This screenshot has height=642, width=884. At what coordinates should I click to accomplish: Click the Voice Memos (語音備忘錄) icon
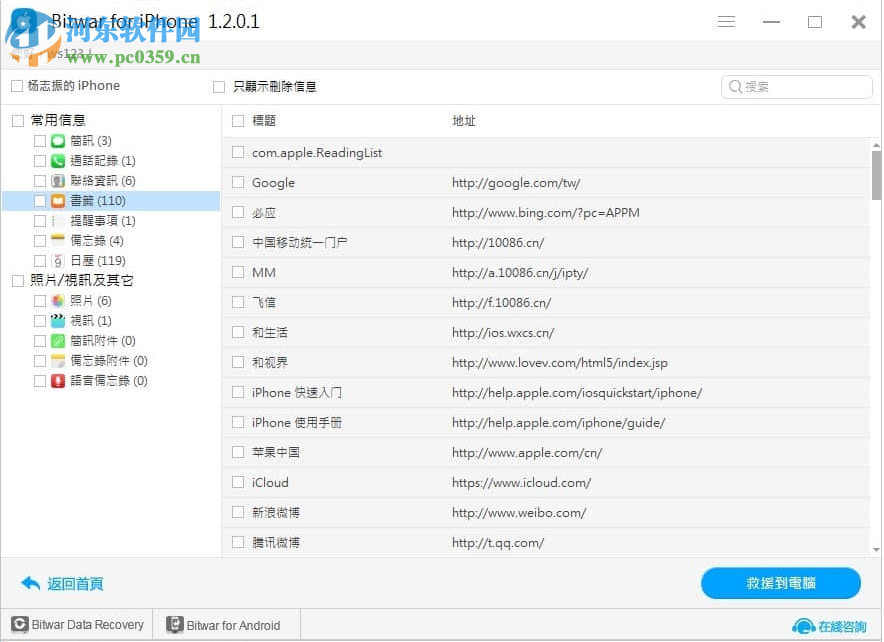pyautogui.click(x=57, y=380)
